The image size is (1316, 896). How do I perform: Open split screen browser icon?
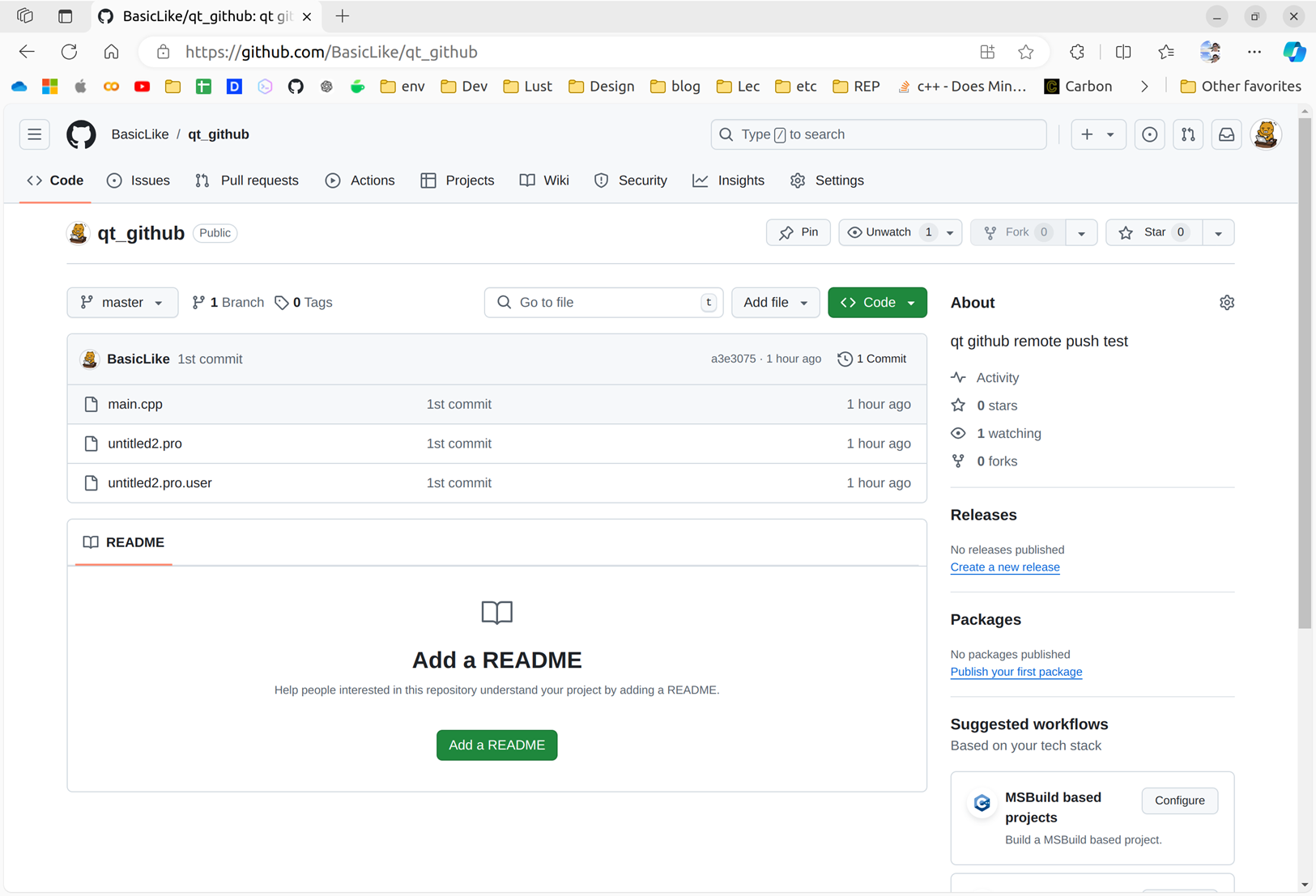[x=1123, y=52]
